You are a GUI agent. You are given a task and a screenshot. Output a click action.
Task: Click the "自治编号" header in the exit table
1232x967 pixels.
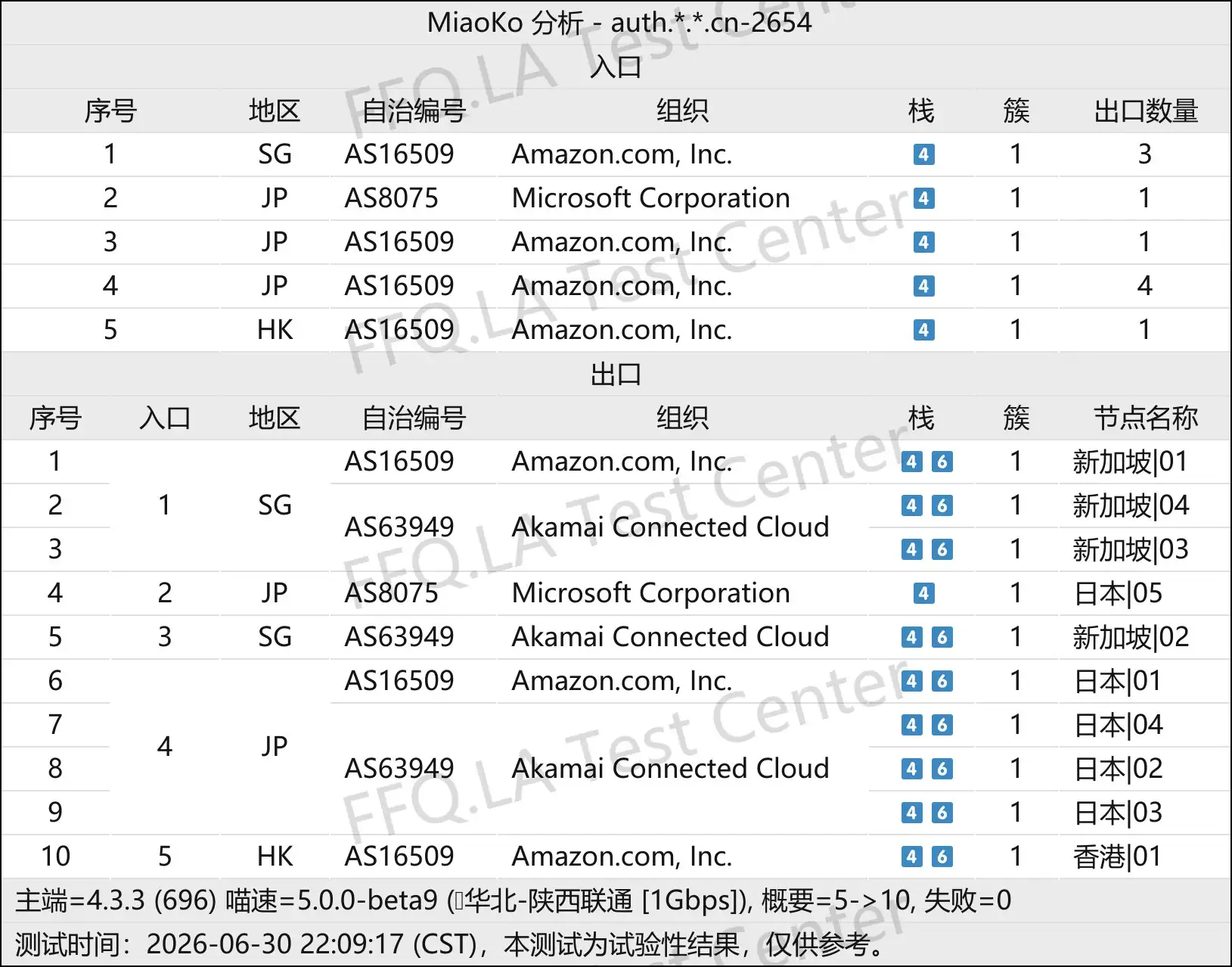coord(414,418)
